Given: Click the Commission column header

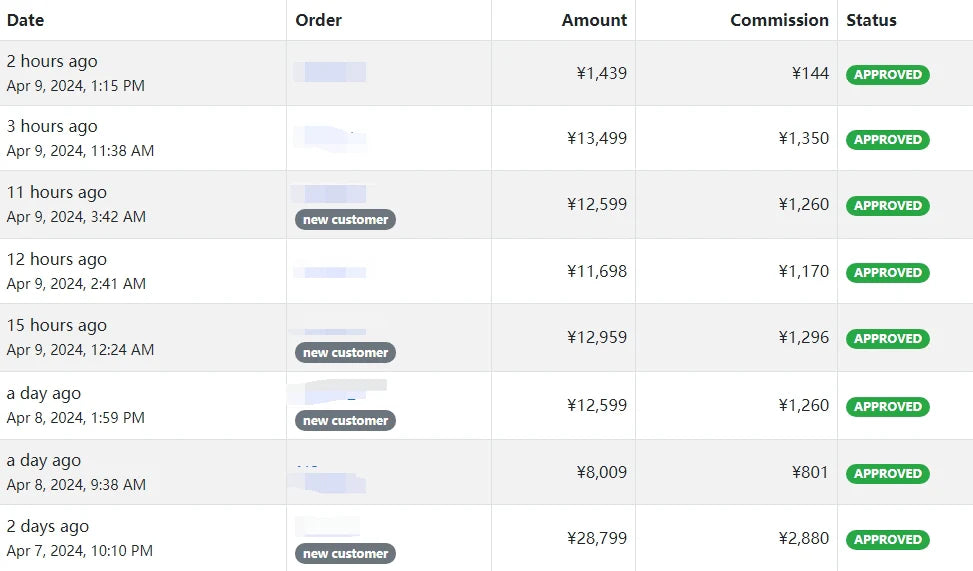Looking at the screenshot, I should tap(779, 20).
